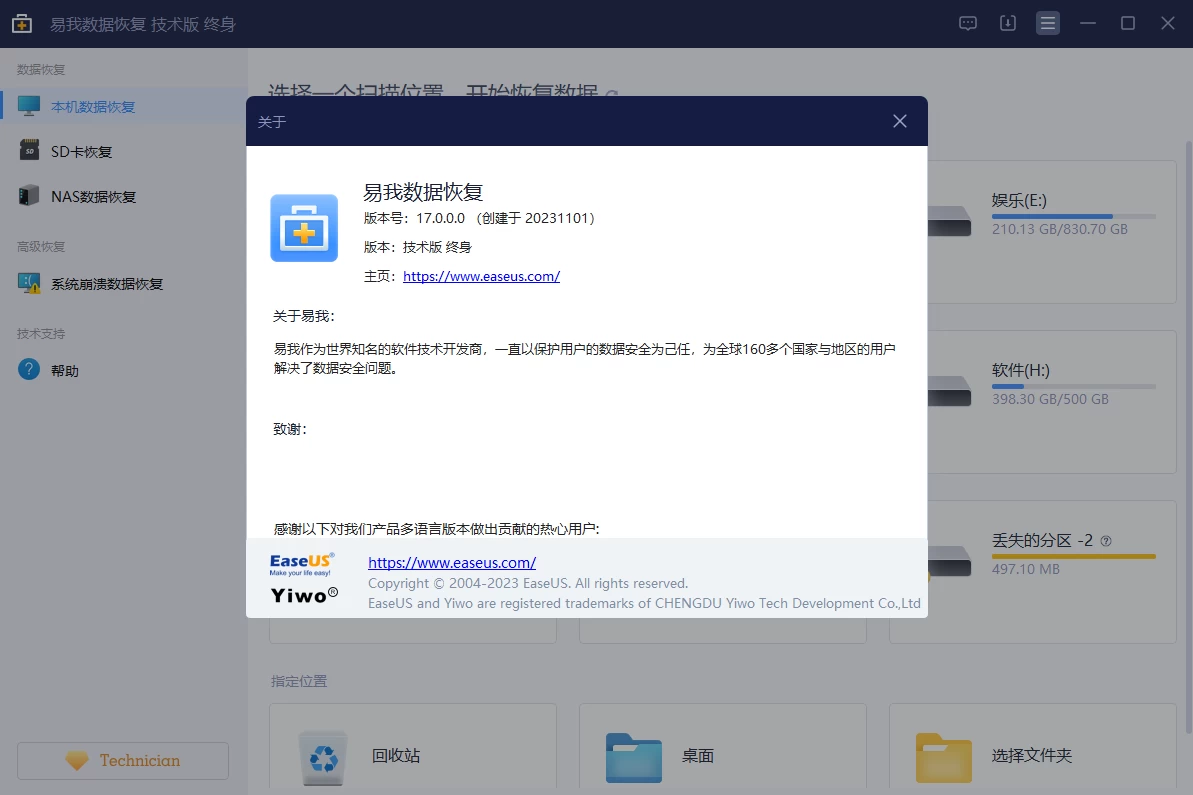Click the app logo in title bar

coord(22,24)
